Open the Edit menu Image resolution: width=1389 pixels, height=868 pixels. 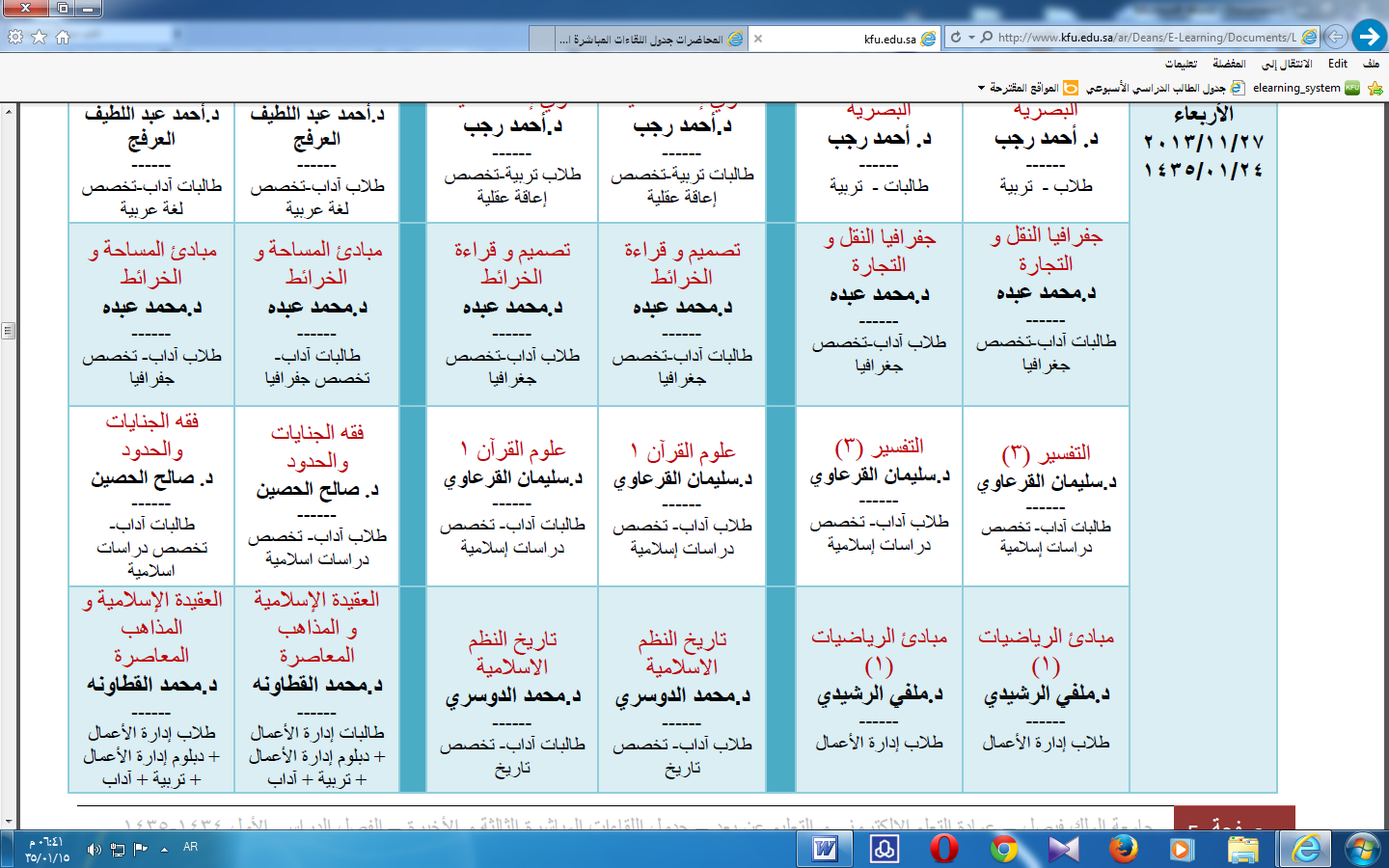(x=1338, y=64)
